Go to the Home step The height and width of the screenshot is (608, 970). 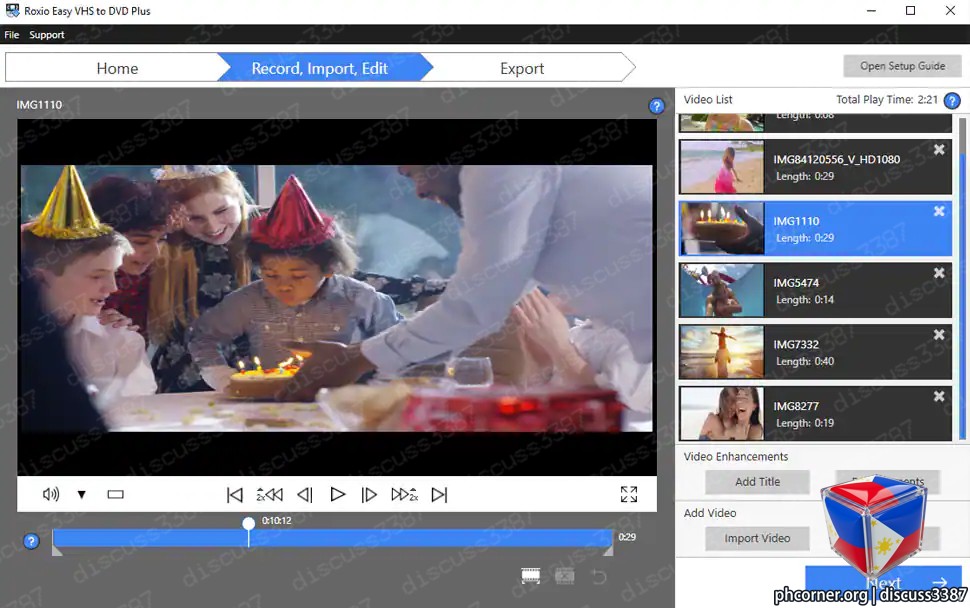pyautogui.click(x=117, y=68)
